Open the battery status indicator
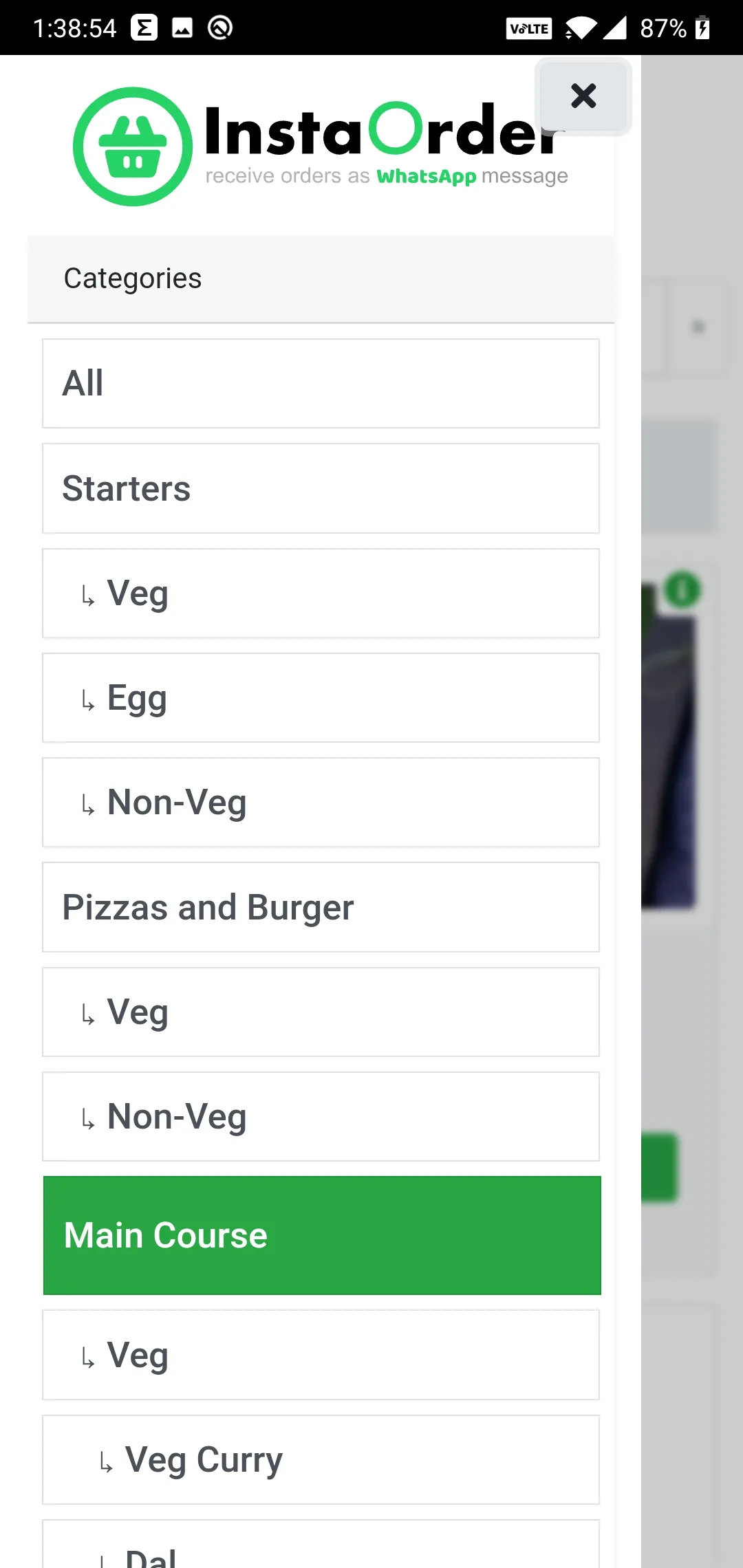The height and width of the screenshot is (1568, 743). click(x=702, y=28)
